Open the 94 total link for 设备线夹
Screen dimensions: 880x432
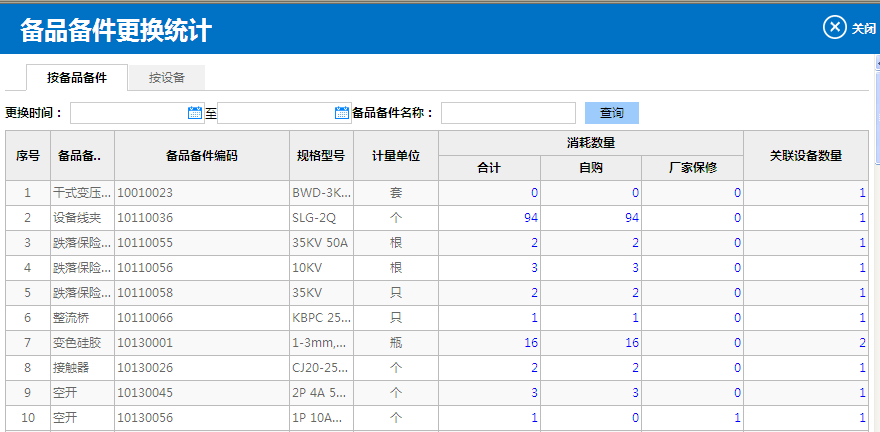click(530, 217)
